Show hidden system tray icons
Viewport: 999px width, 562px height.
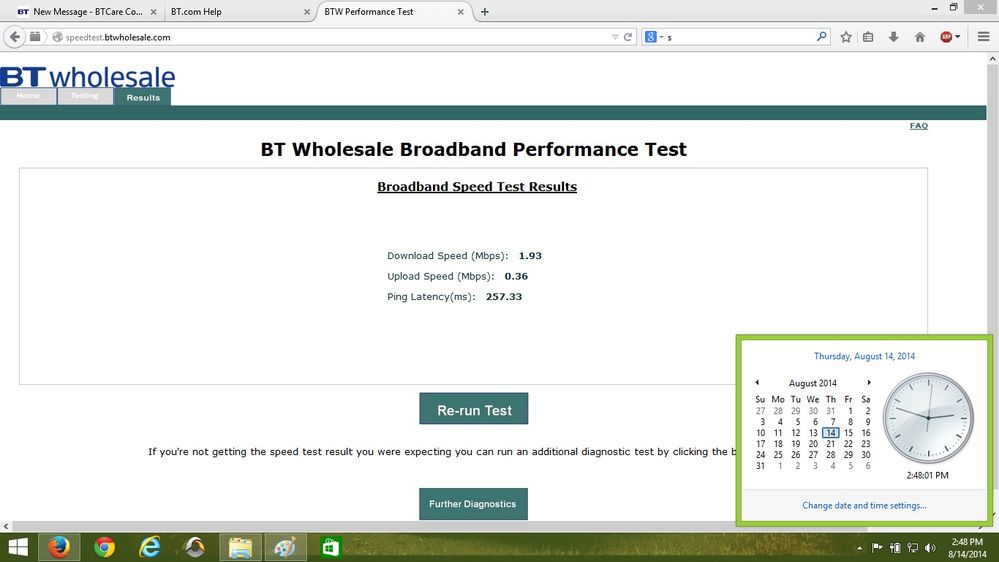pyautogui.click(x=859, y=548)
